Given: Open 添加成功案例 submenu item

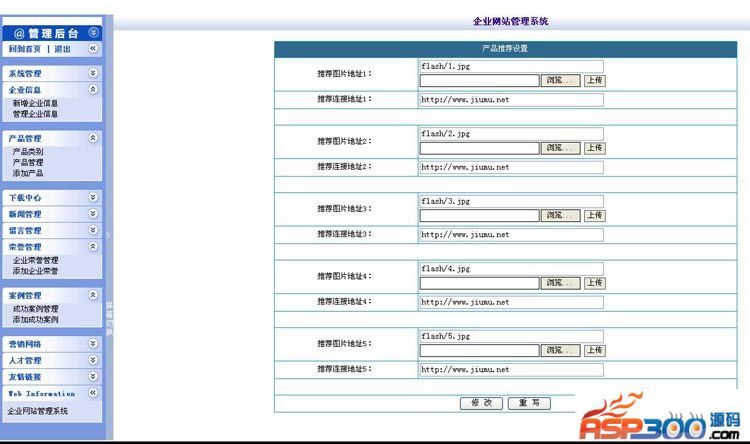Looking at the screenshot, I should 35,320.
